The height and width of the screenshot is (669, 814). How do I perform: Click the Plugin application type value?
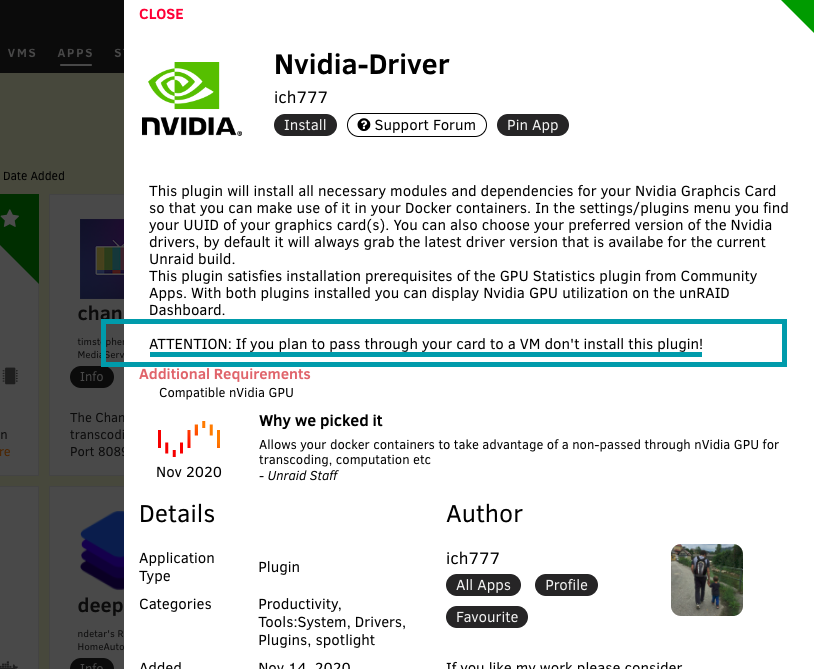pos(279,567)
